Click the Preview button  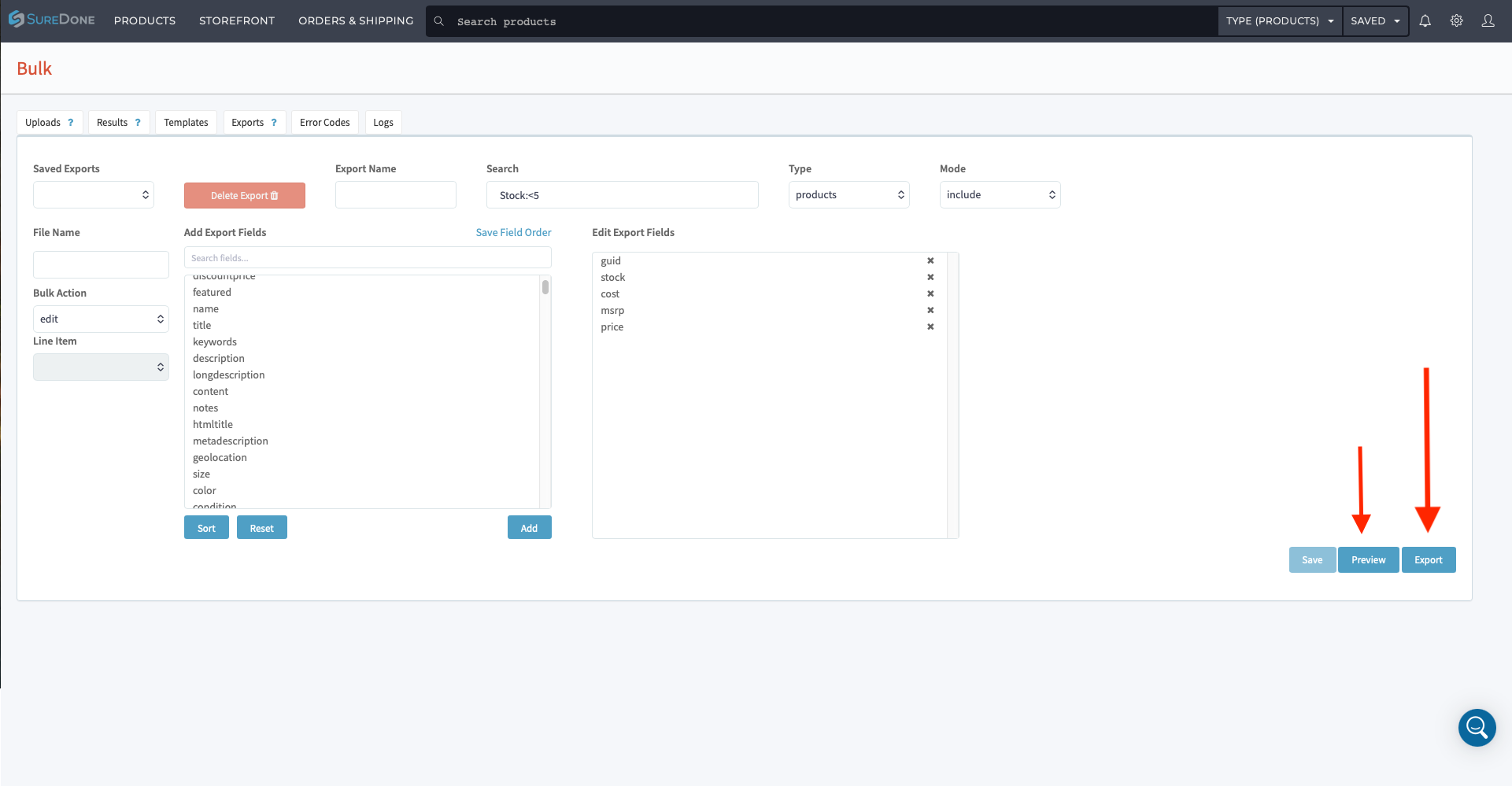pyautogui.click(x=1369, y=560)
